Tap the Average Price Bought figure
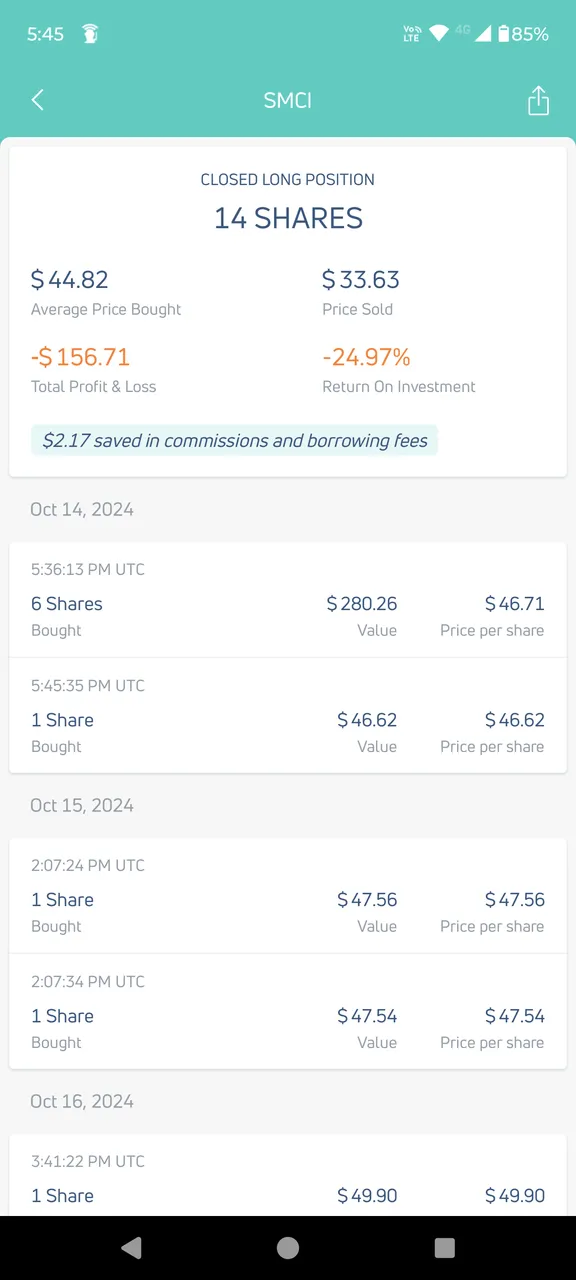Viewport: 576px width, 1280px height. 69,280
